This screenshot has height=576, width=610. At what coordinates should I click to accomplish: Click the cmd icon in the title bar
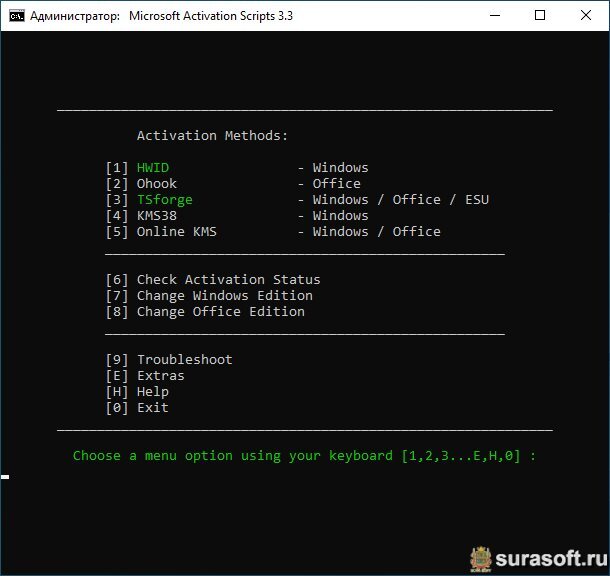pos(17,16)
